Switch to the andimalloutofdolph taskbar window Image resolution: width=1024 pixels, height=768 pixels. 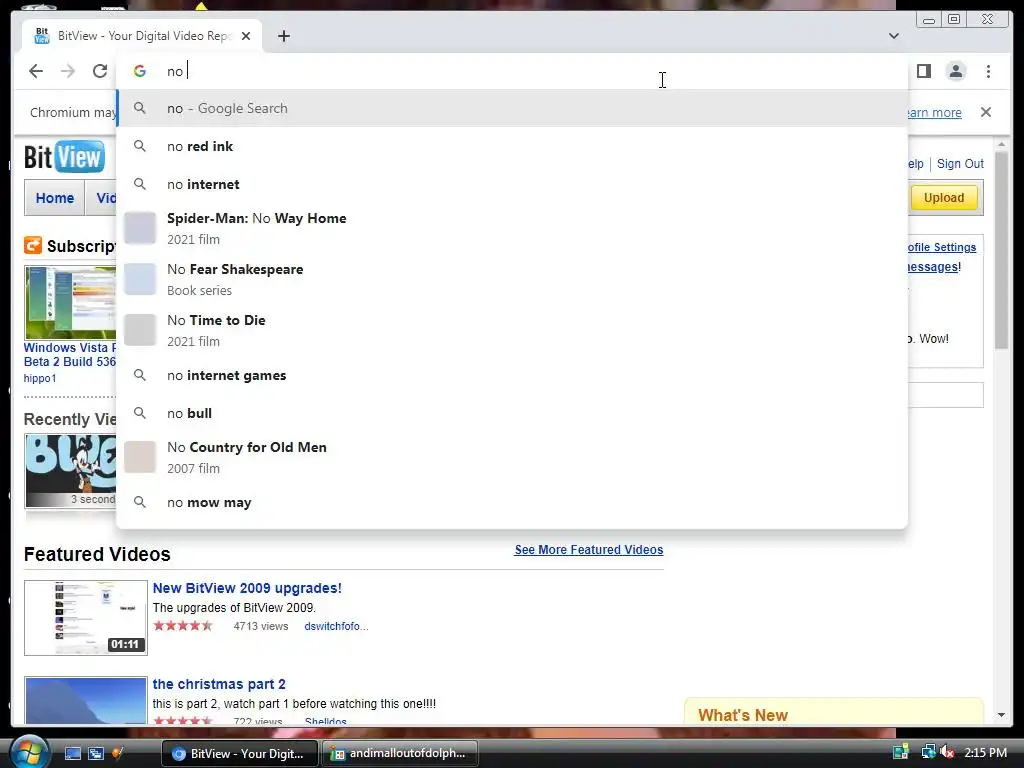(400, 754)
